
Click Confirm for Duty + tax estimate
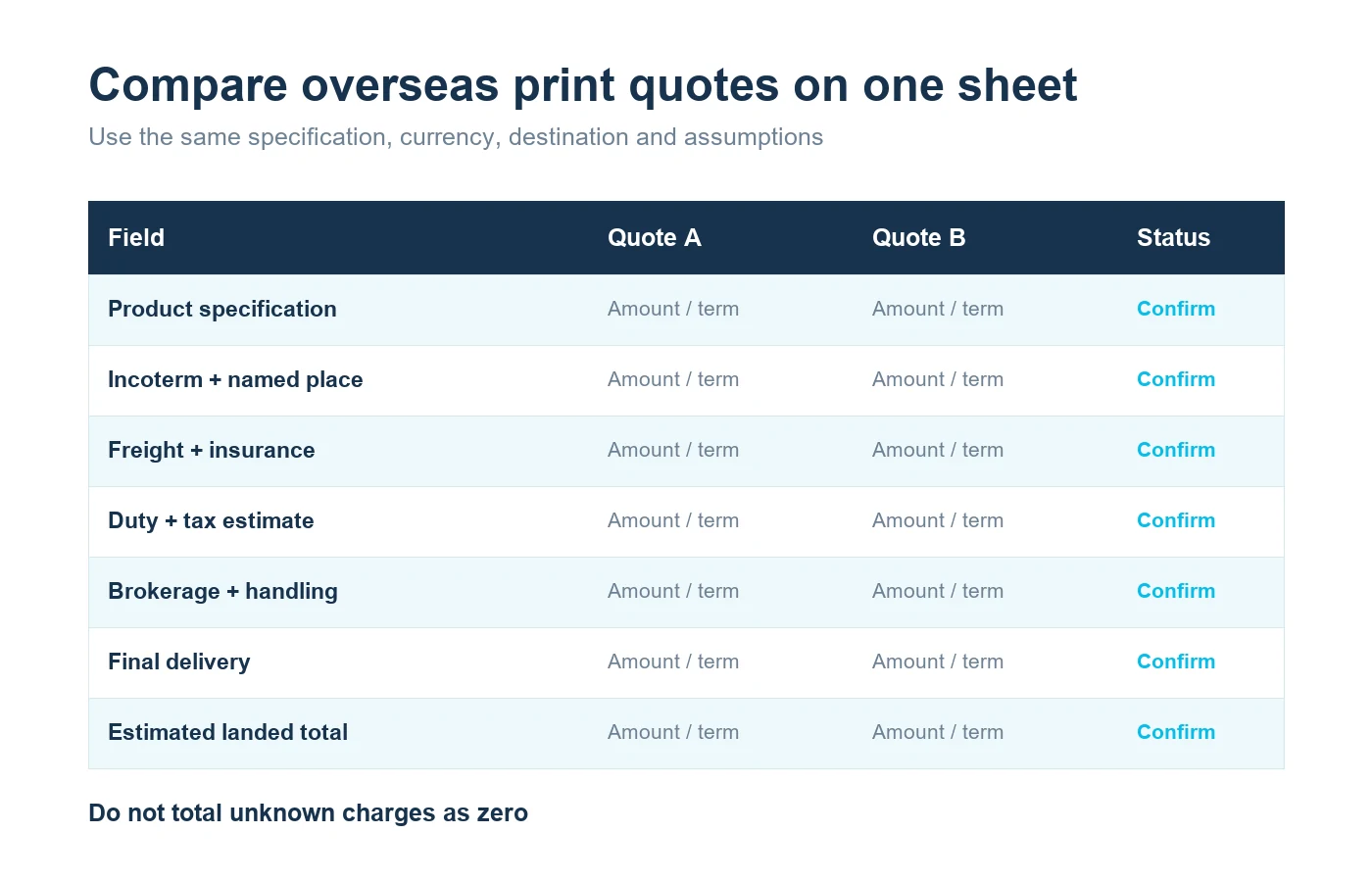(1175, 520)
